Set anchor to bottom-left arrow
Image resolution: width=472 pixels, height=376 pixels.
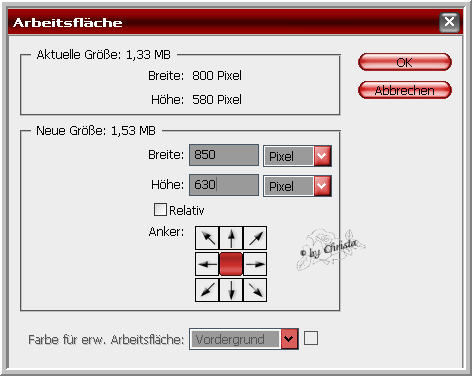(207, 290)
